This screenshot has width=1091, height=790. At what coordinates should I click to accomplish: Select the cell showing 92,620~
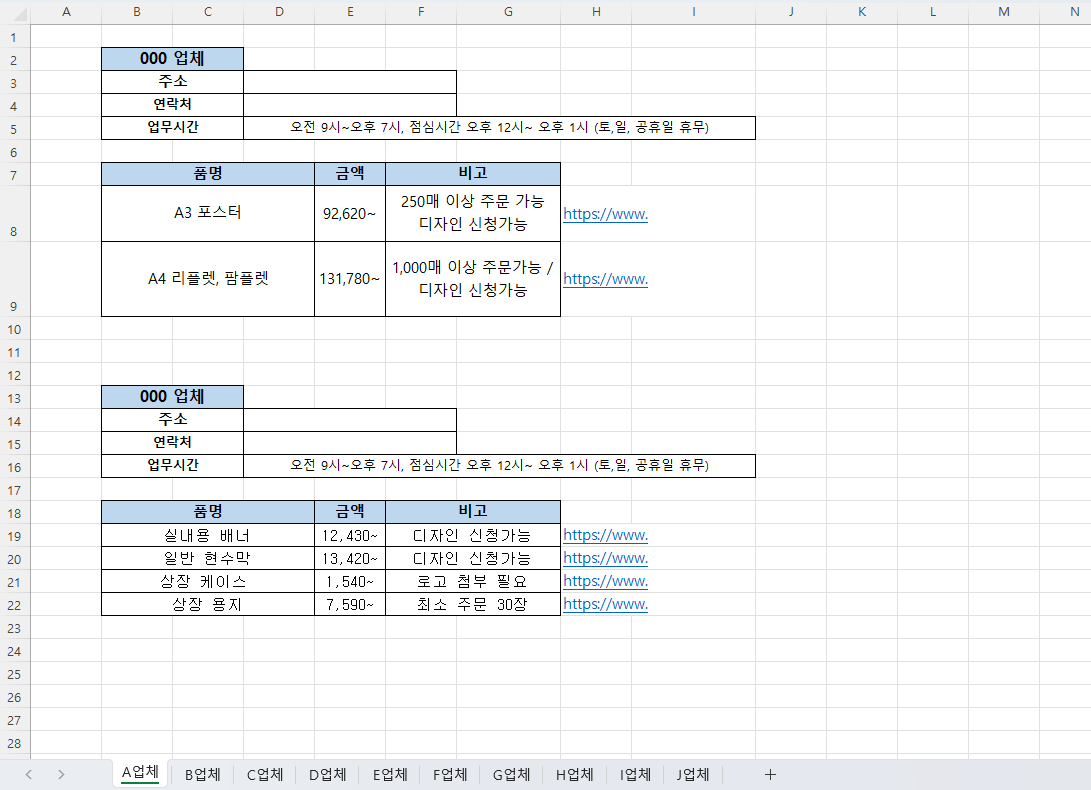[350, 213]
